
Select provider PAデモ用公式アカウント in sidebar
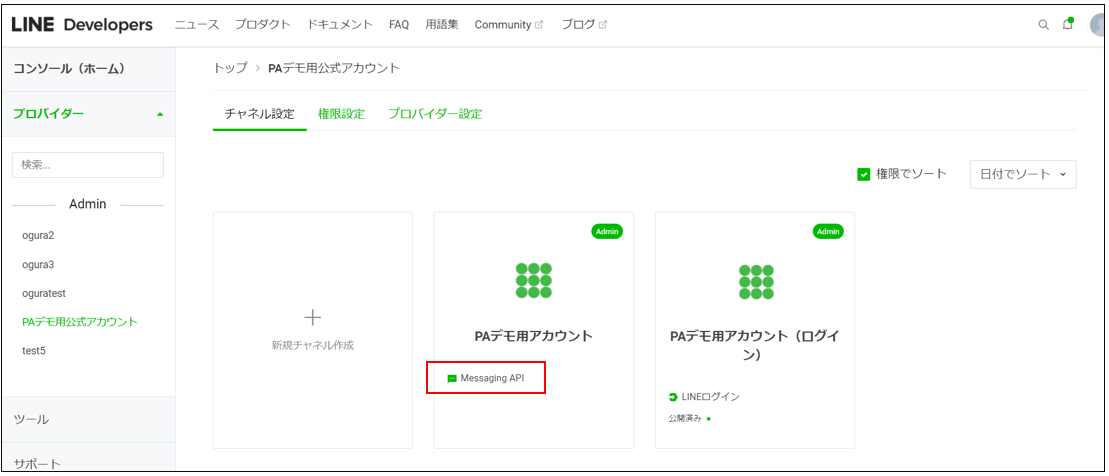(x=80, y=322)
